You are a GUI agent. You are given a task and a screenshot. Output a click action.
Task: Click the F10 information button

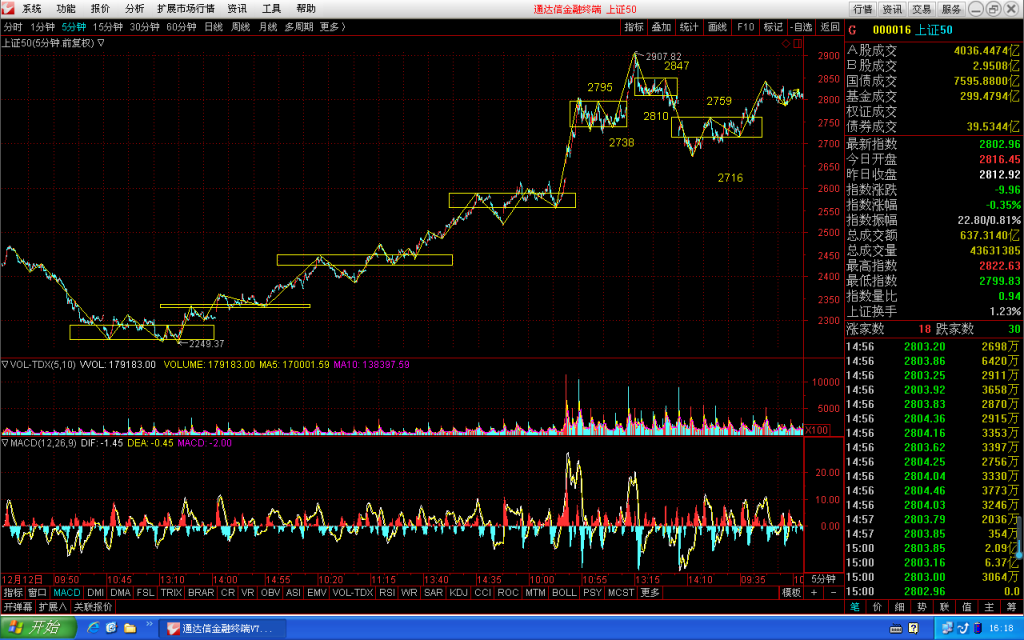pyautogui.click(x=745, y=27)
